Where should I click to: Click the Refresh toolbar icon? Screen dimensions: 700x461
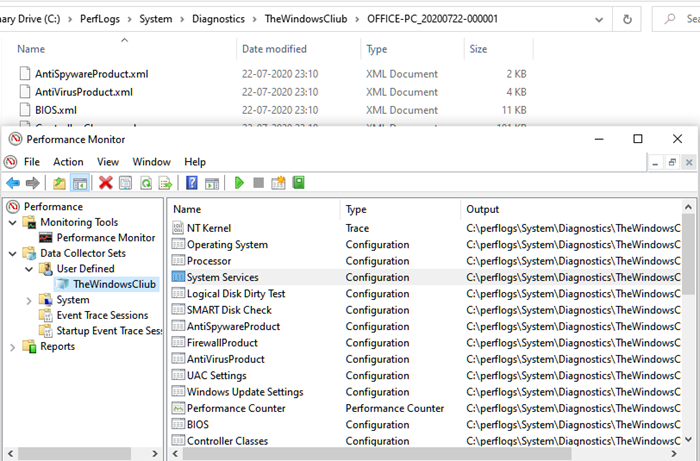click(x=146, y=183)
